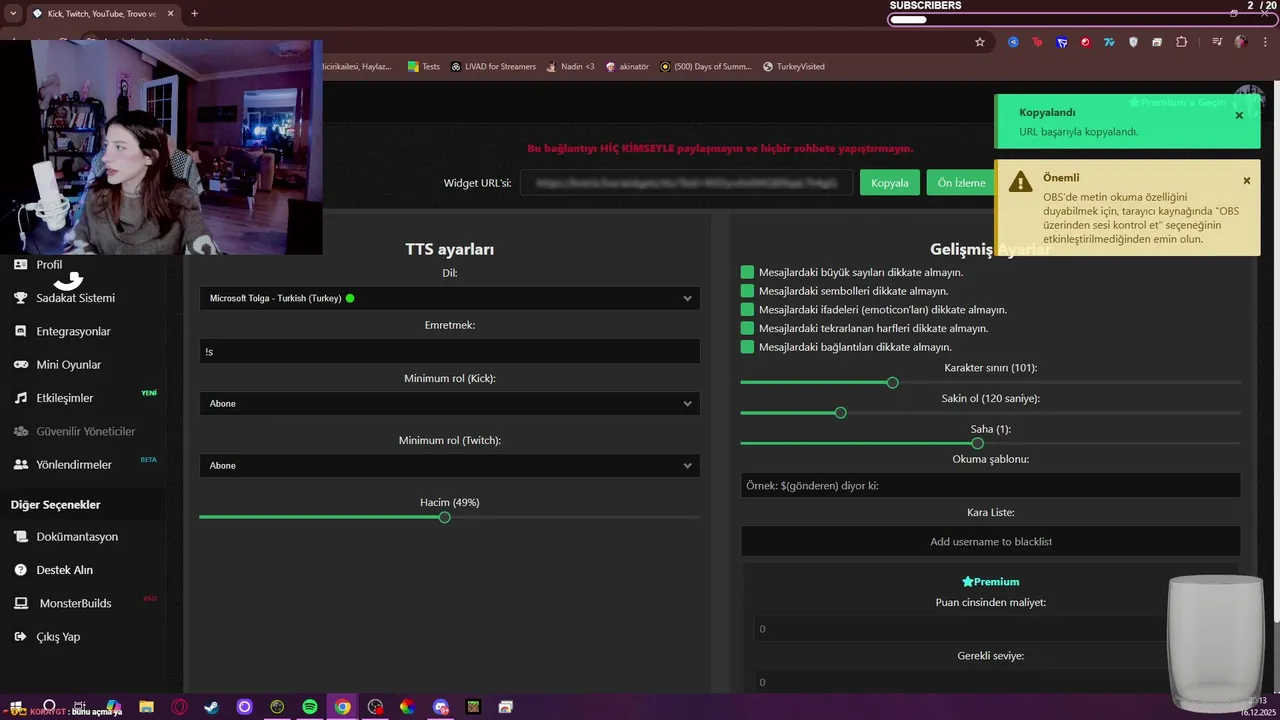Viewport: 1280px width, 720px height.
Task: Open the Chrome media control icon
Action: click(1217, 42)
